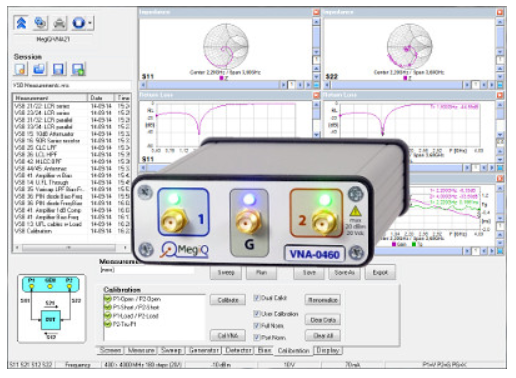Click the Run button
The image size is (516, 378).
point(261,273)
